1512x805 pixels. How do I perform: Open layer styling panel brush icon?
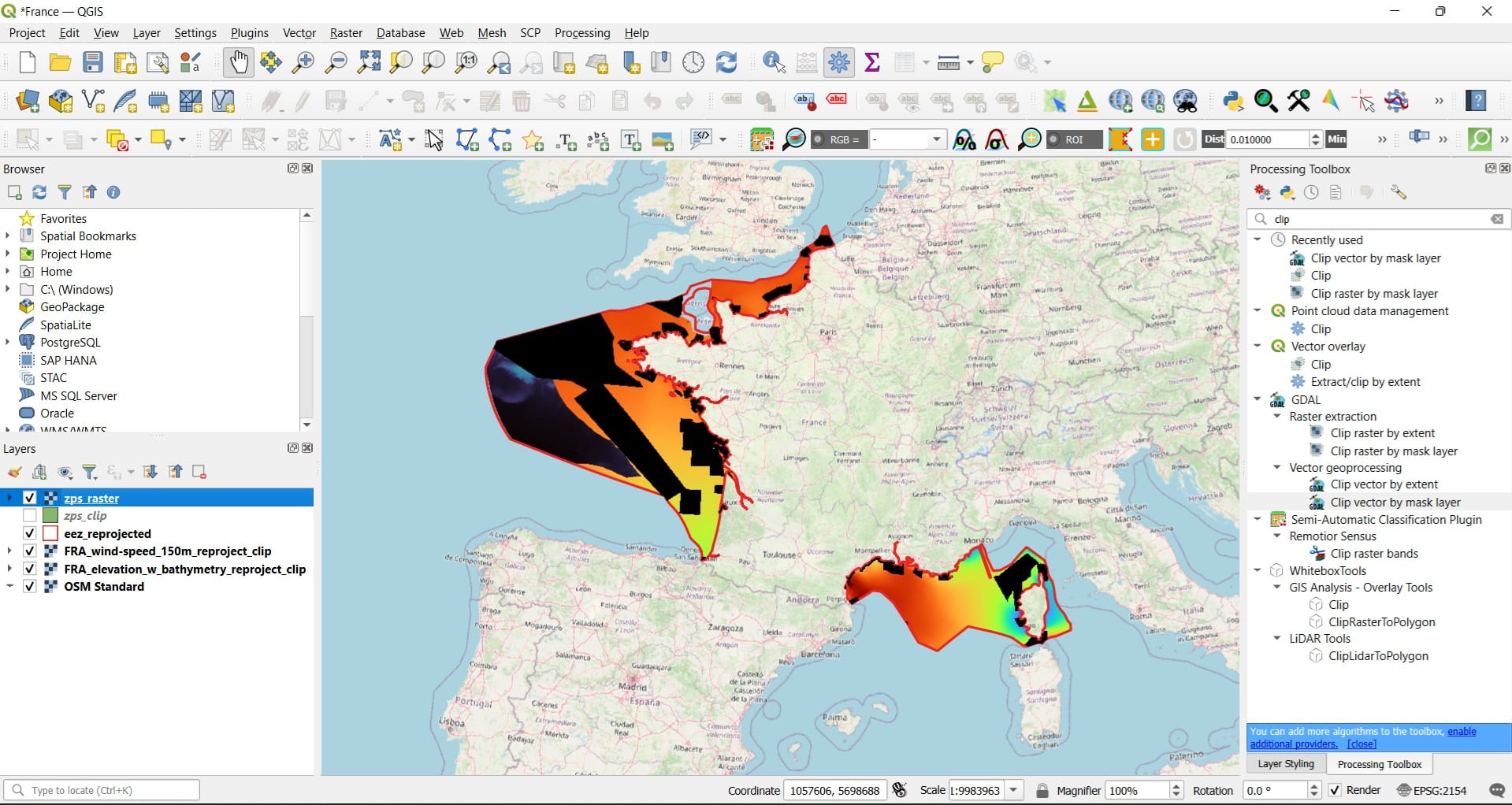click(14, 472)
